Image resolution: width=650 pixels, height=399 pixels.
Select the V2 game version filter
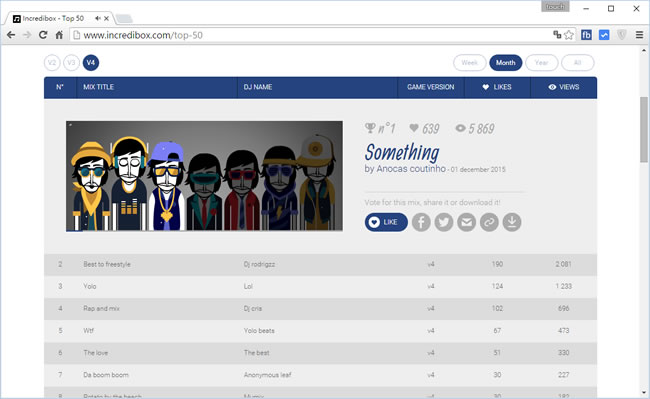52,63
